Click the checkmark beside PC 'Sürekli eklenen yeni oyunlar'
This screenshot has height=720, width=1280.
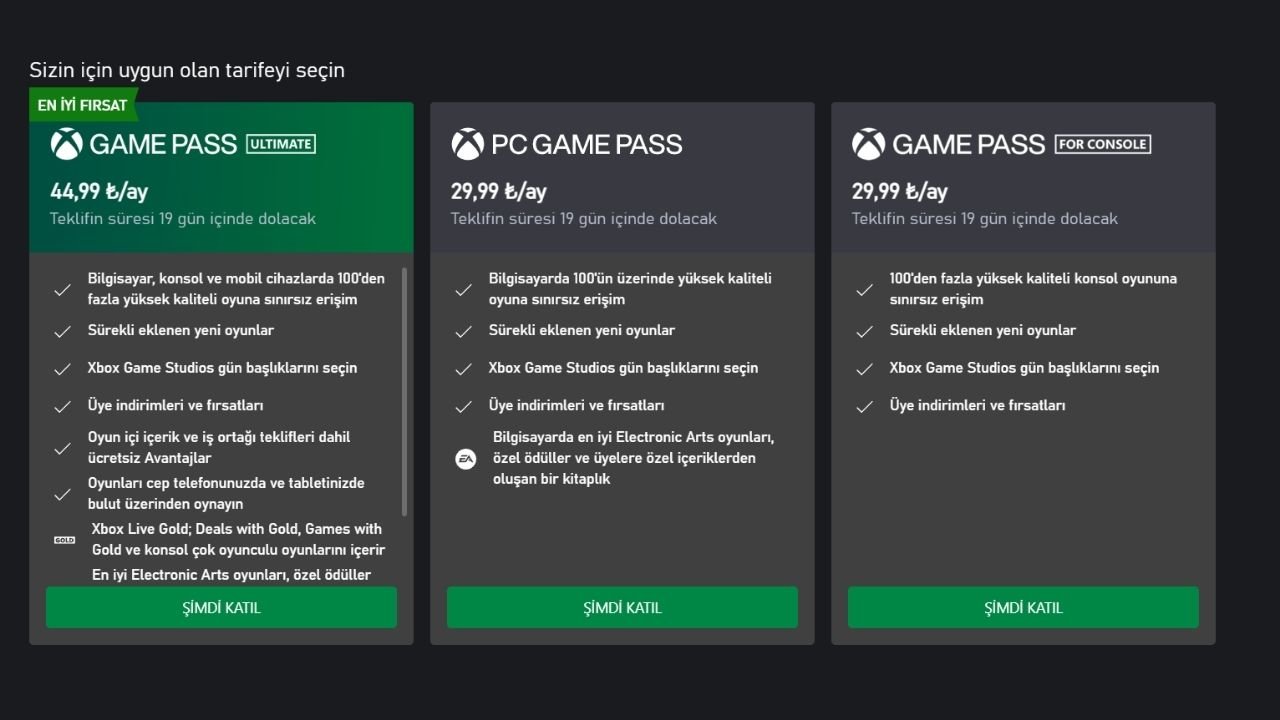[463, 331]
